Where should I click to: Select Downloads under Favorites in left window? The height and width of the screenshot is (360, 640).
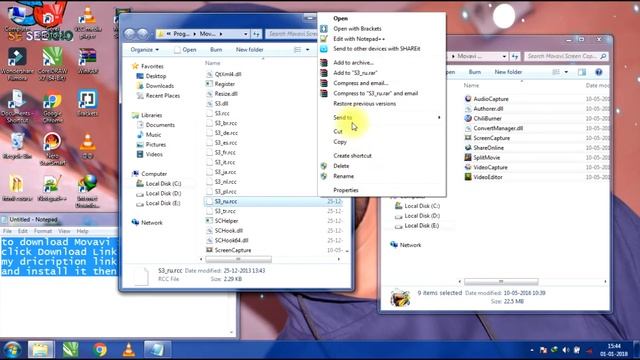(159, 86)
